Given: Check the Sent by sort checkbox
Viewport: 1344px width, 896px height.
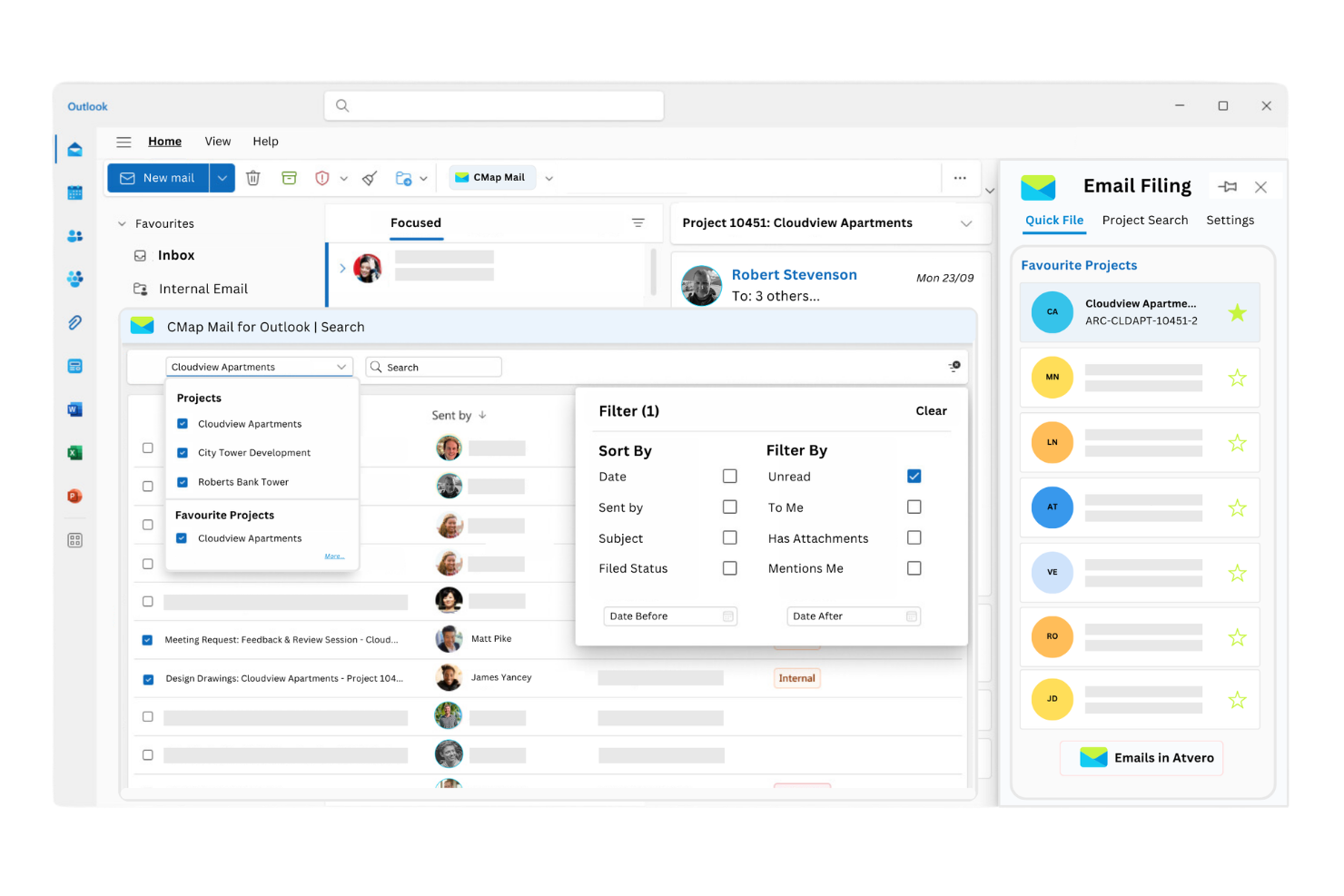Looking at the screenshot, I should [730, 507].
